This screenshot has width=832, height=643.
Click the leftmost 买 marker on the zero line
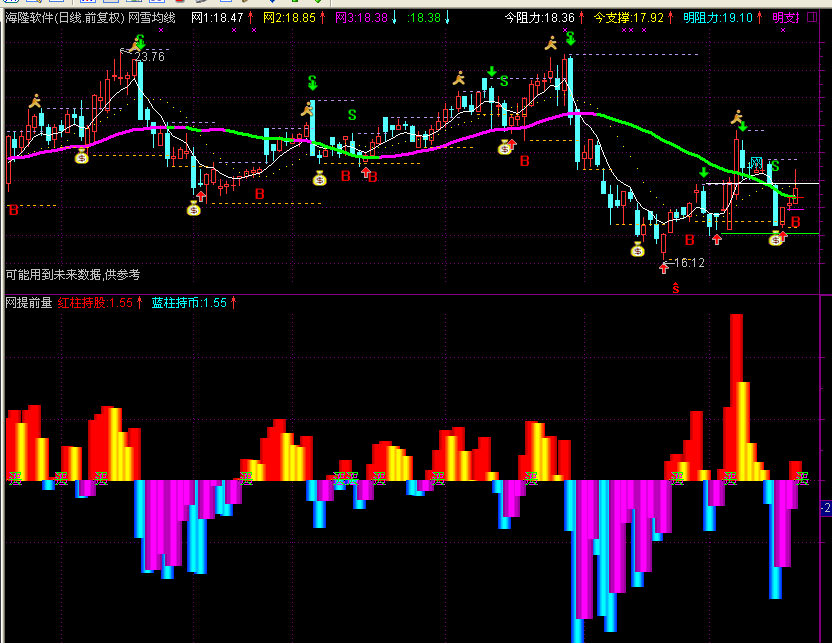(x=15, y=478)
